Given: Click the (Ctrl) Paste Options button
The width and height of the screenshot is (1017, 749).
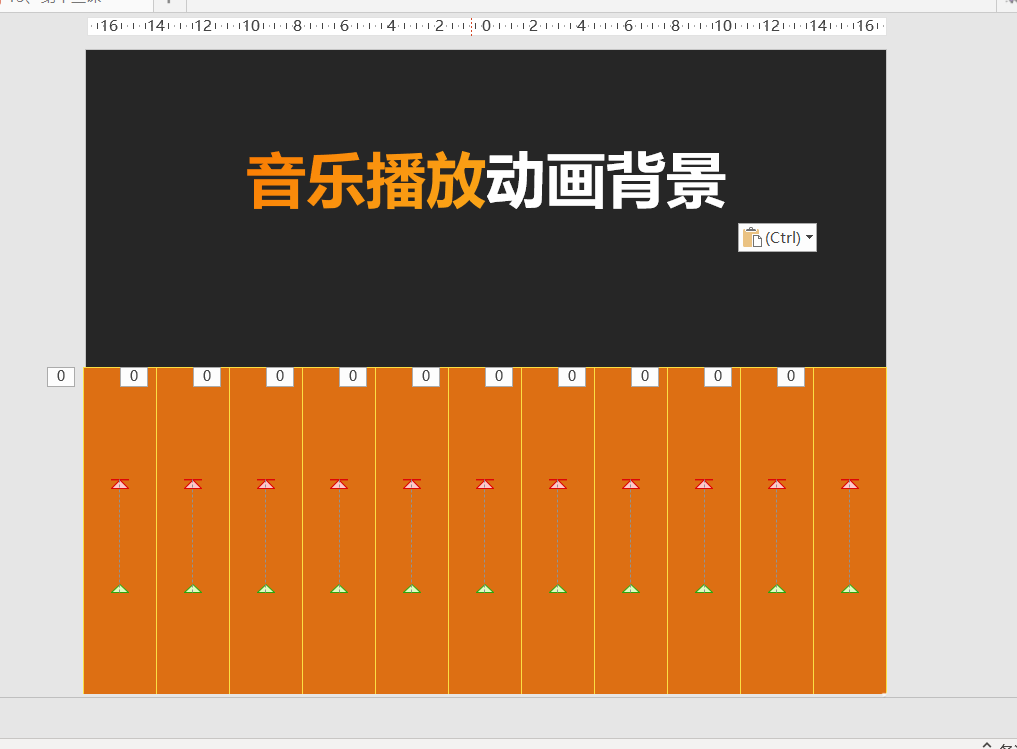Looking at the screenshot, I should click(x=777, y=237).
